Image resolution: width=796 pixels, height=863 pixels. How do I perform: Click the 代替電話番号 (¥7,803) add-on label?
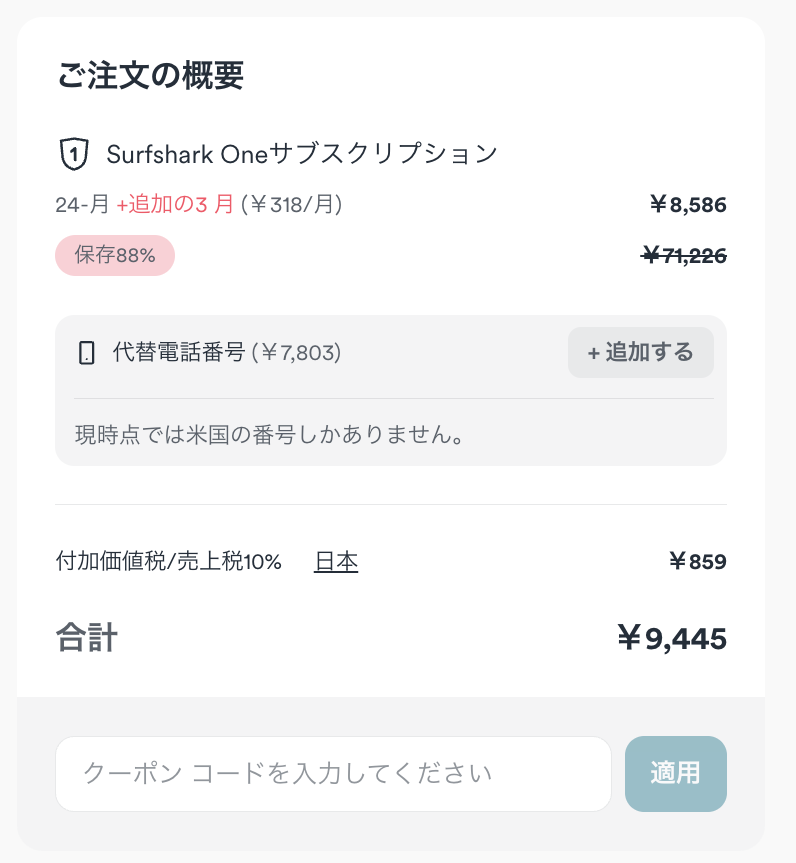(x=227, y=352)
